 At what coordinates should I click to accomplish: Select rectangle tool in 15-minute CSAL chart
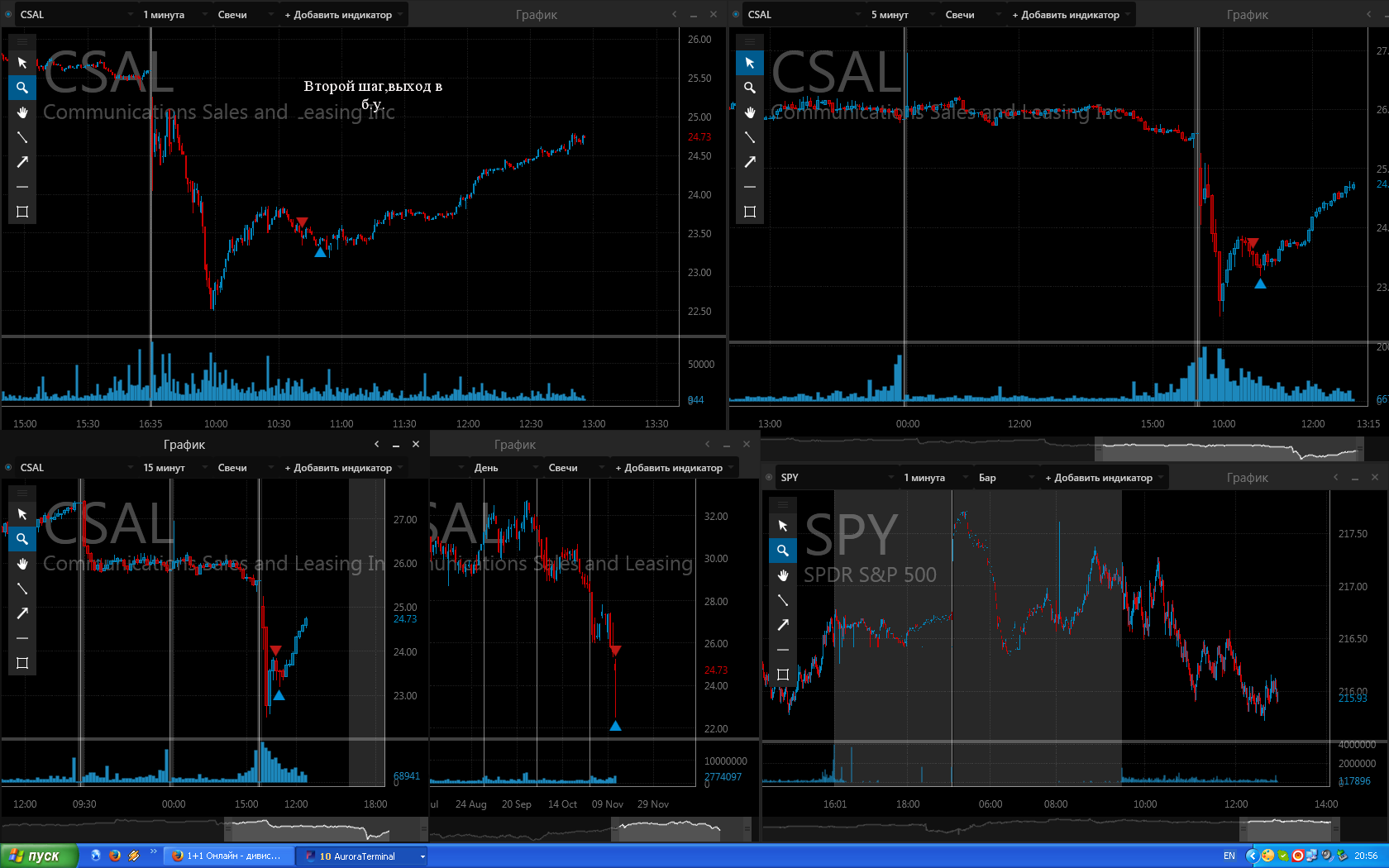click(x=22, y=663)
